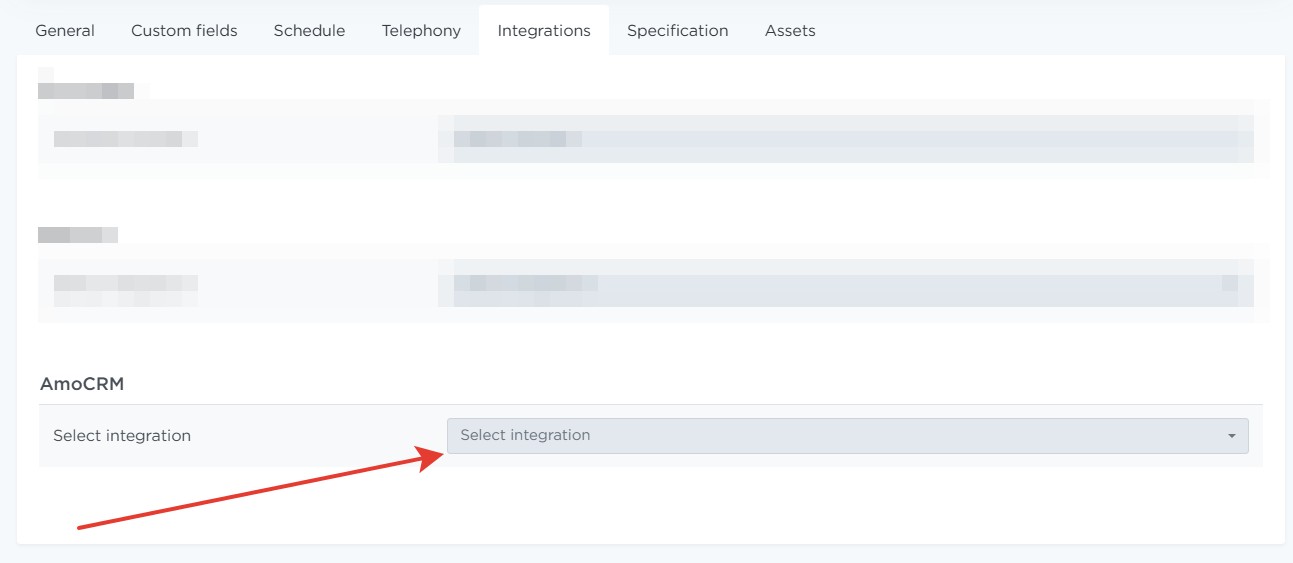
Task: Open the General tab
Action: [x=65, y=31]
